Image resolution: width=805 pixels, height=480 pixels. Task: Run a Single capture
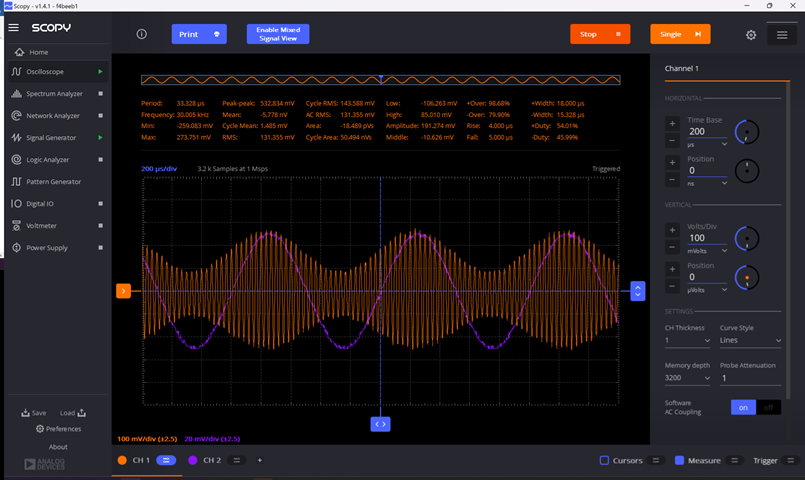click(680, 34)
